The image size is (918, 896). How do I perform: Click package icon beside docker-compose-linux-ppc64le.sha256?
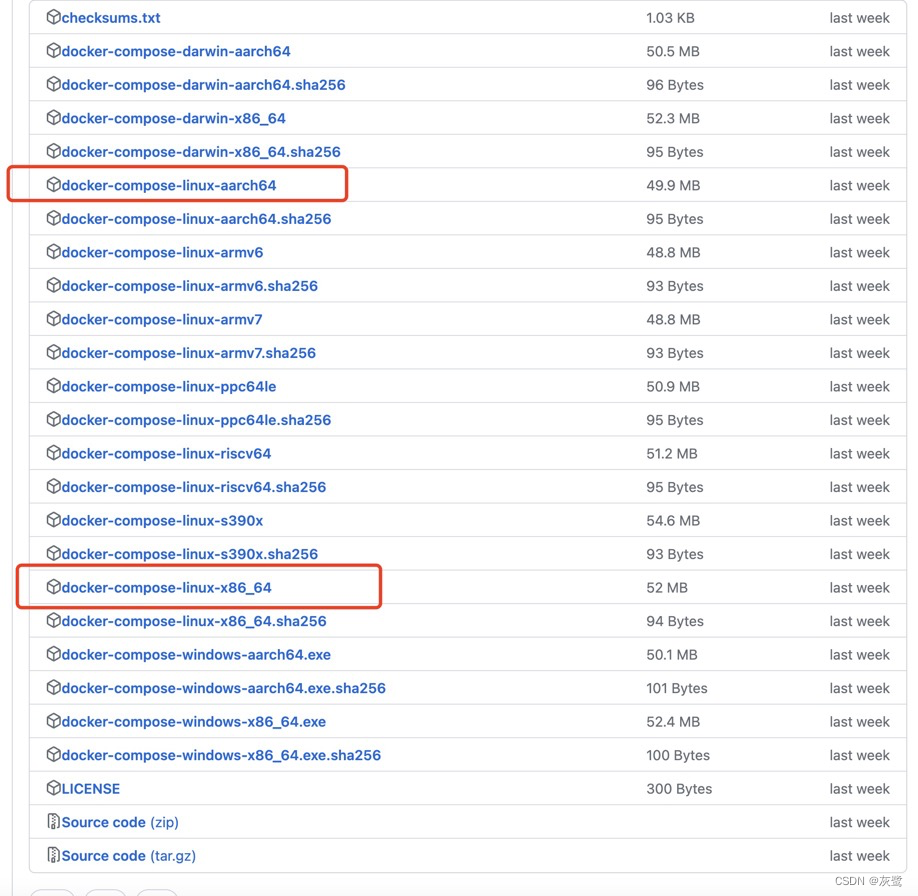(x=53, y=419)
